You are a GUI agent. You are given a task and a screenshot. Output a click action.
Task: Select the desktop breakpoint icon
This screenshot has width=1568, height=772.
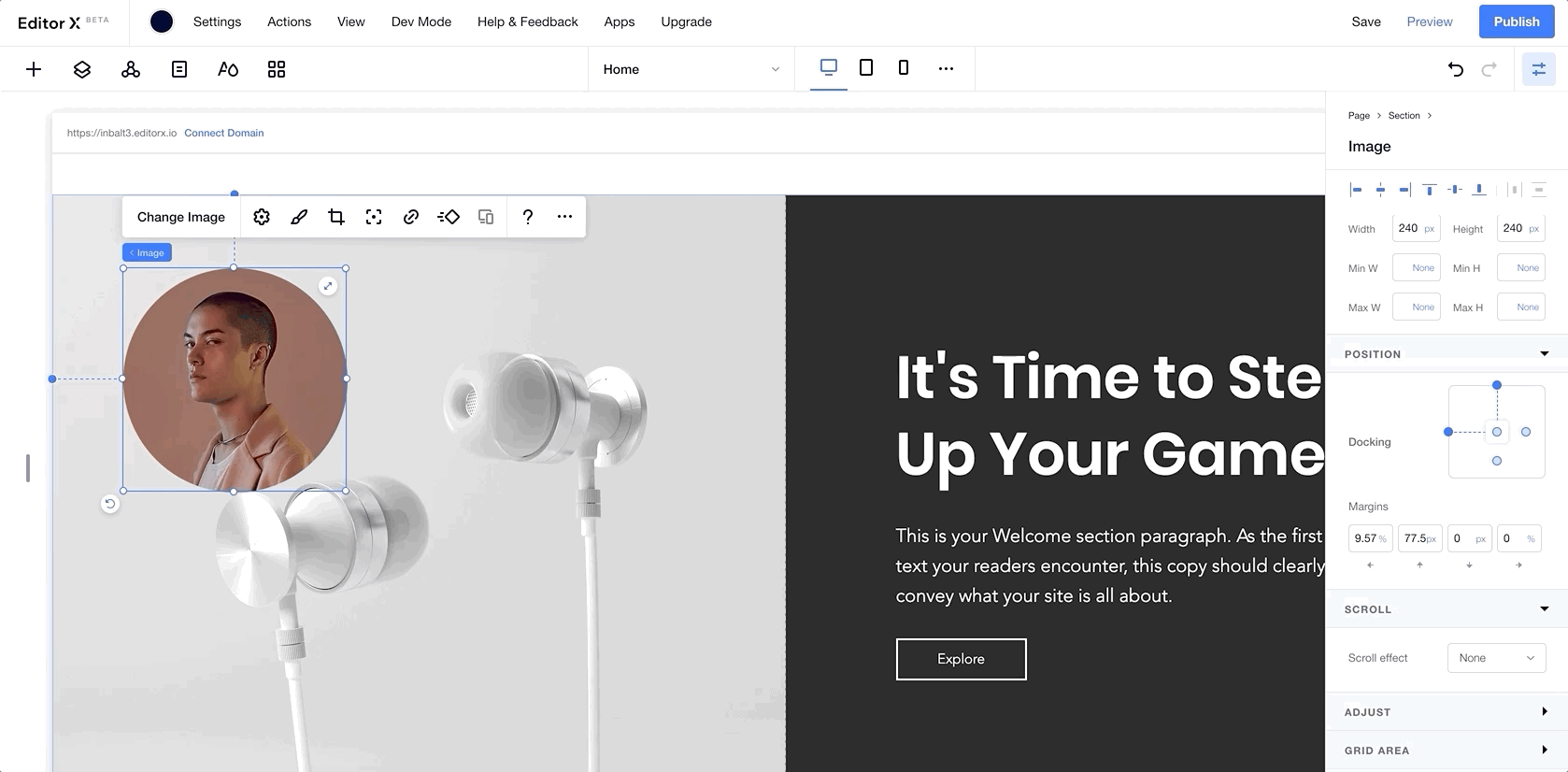tap(829, 67)
